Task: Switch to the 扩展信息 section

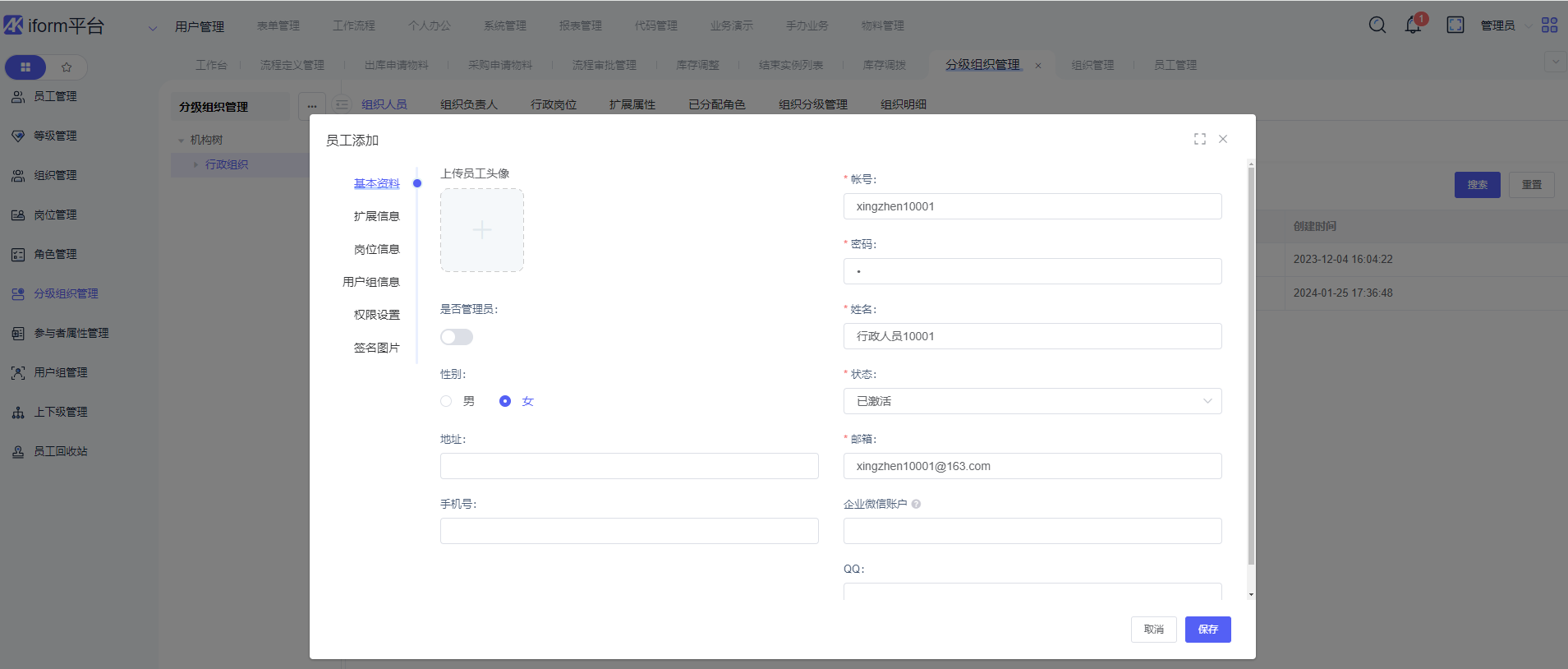Action: 376,216
